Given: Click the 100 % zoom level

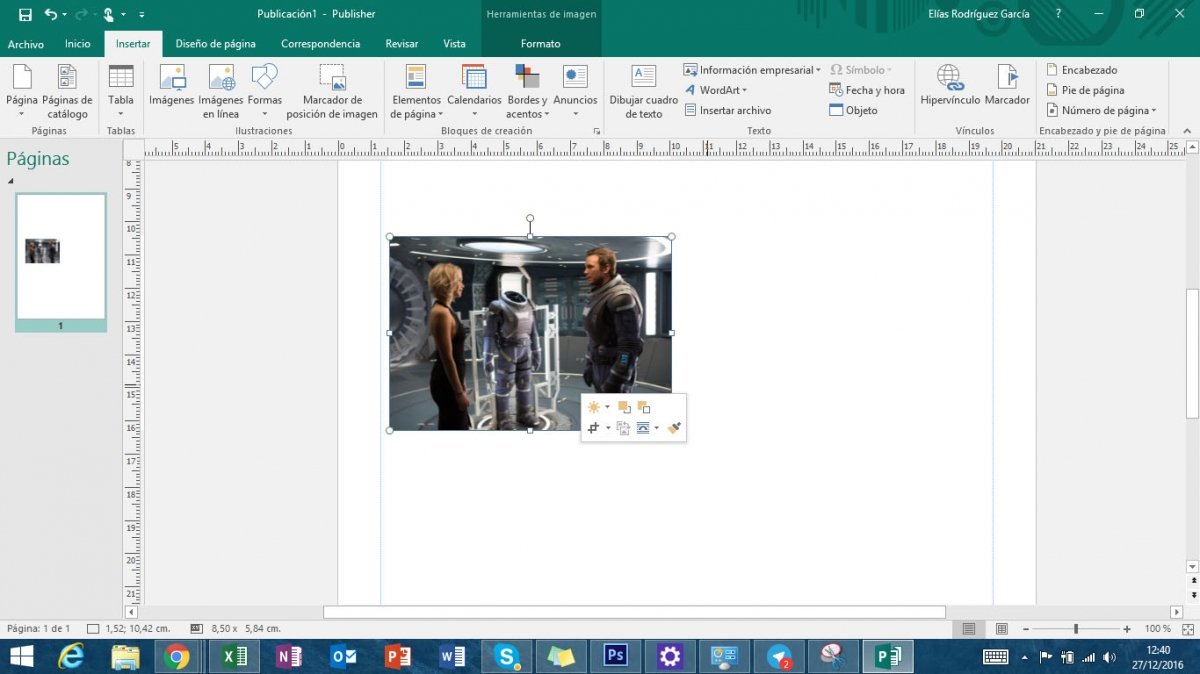Looking at the screenshot, I should coord(1158,629).
